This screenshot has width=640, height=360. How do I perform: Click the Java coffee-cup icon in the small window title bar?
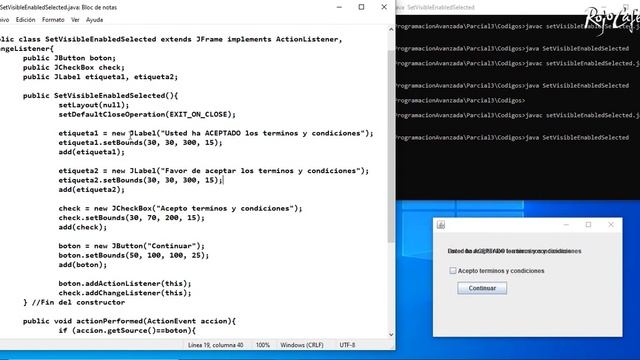441,224
